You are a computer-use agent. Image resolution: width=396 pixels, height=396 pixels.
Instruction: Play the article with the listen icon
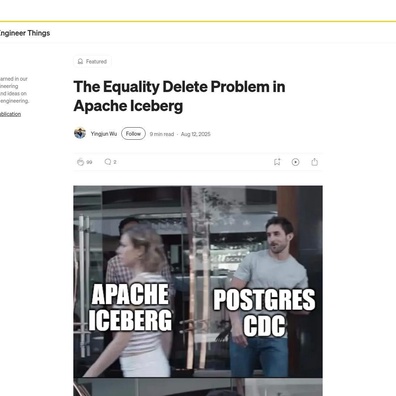(296, 162)
